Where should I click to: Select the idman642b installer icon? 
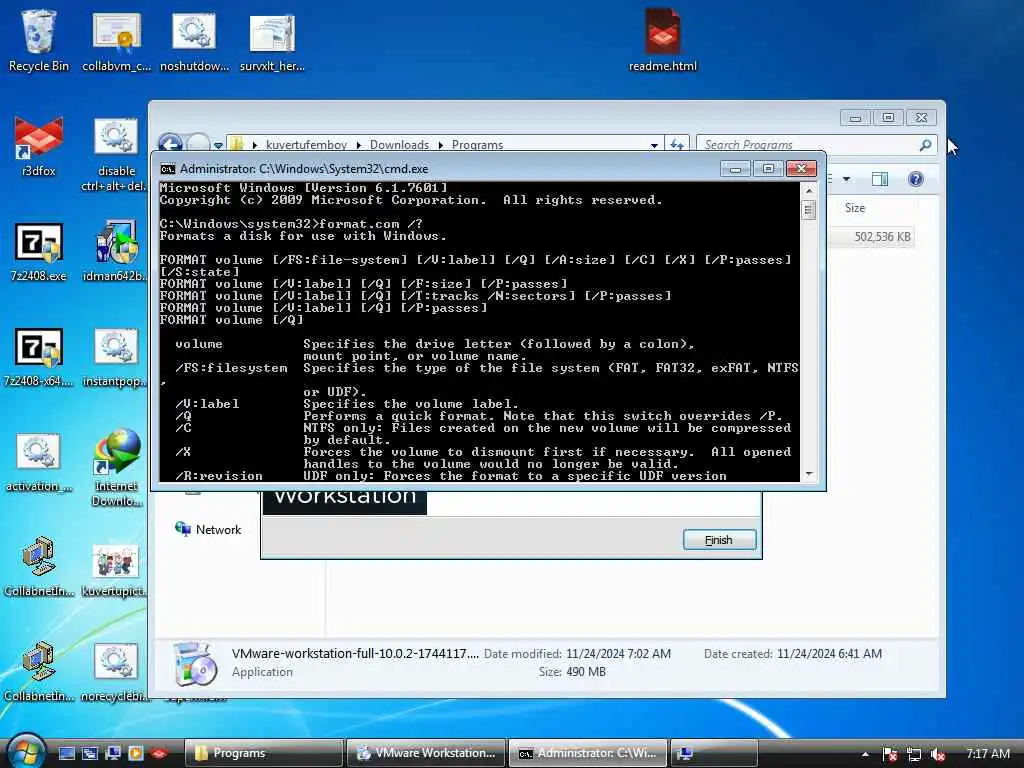(116, 250)
